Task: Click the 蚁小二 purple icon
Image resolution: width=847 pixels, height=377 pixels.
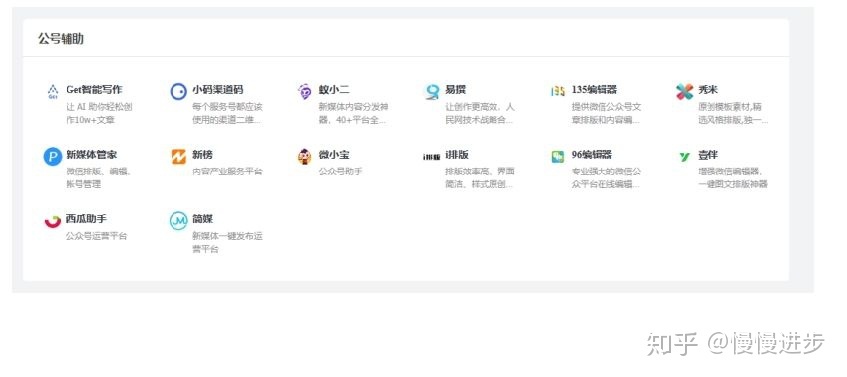Action: pyautogui.click(x=305, y=91)
